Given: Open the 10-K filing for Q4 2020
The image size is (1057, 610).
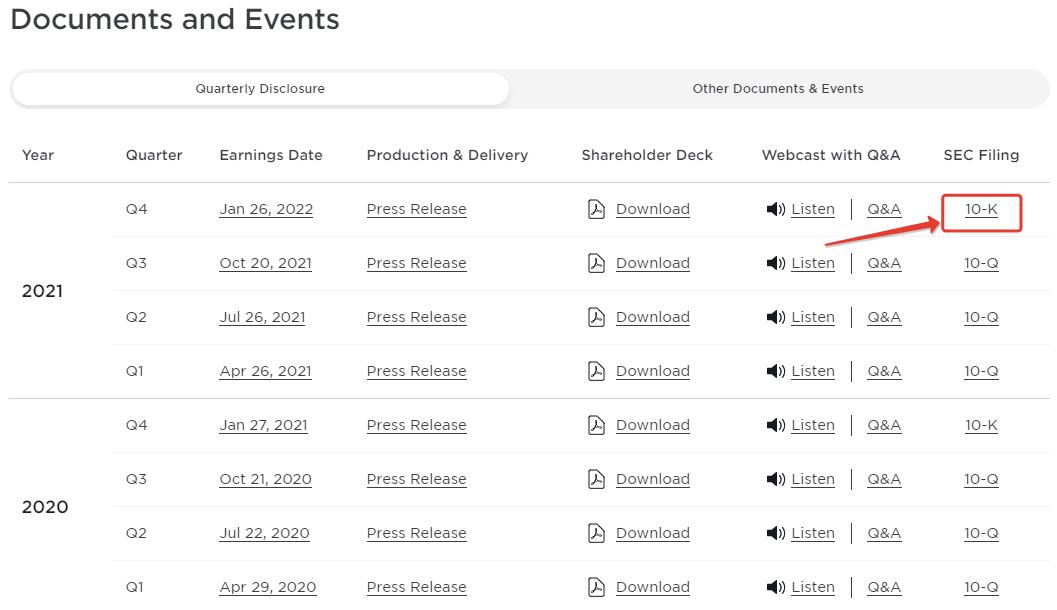Looking at the screenshot, I should pyautogui.click(x=981, y=425).
